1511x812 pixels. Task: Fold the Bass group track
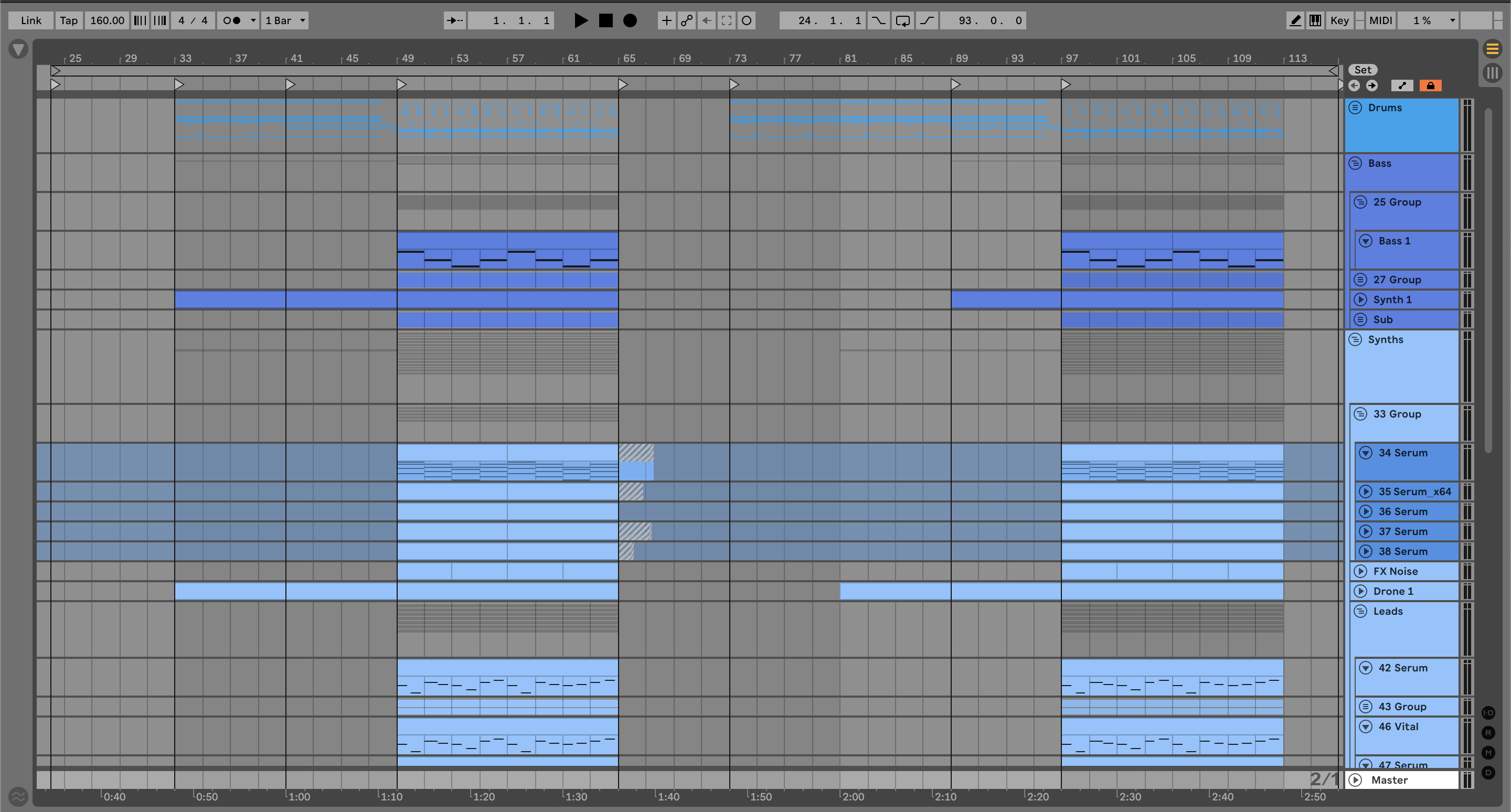tap(1355, 163)
